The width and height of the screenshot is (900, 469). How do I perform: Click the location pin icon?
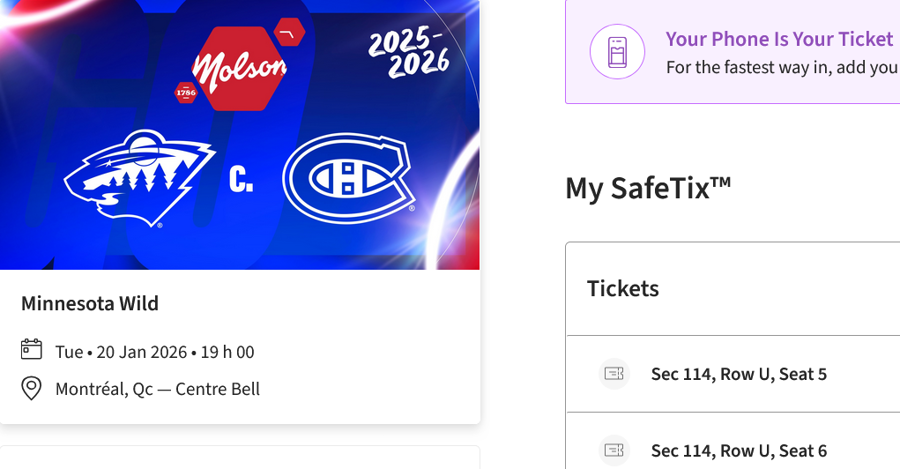(x=32, y=388)
